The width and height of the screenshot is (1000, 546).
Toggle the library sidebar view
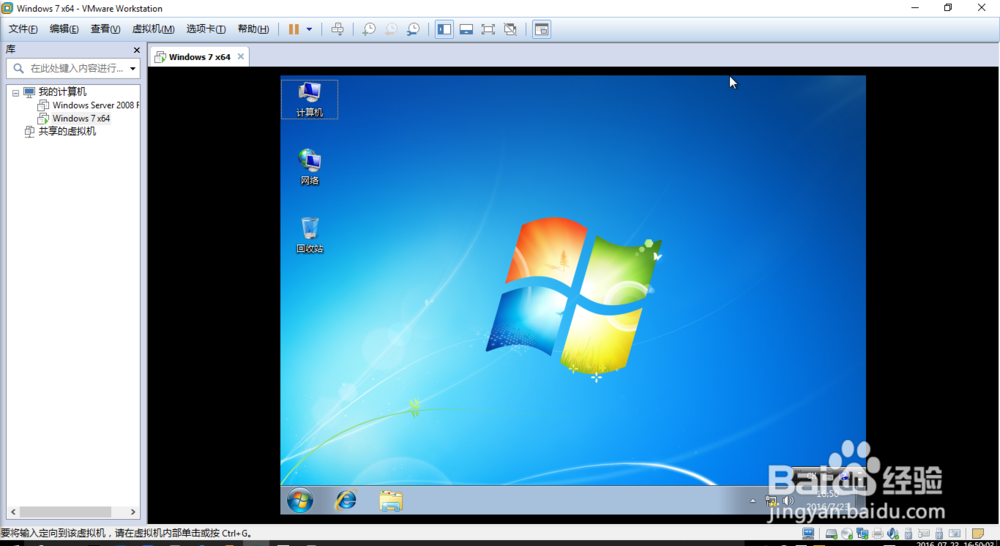445,29
